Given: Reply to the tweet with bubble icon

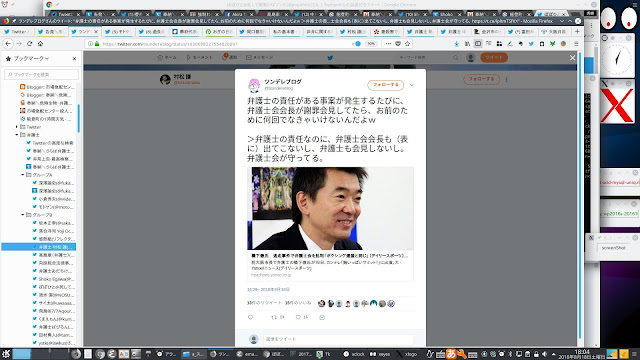Looking at the screenshot, I should 250,317.
